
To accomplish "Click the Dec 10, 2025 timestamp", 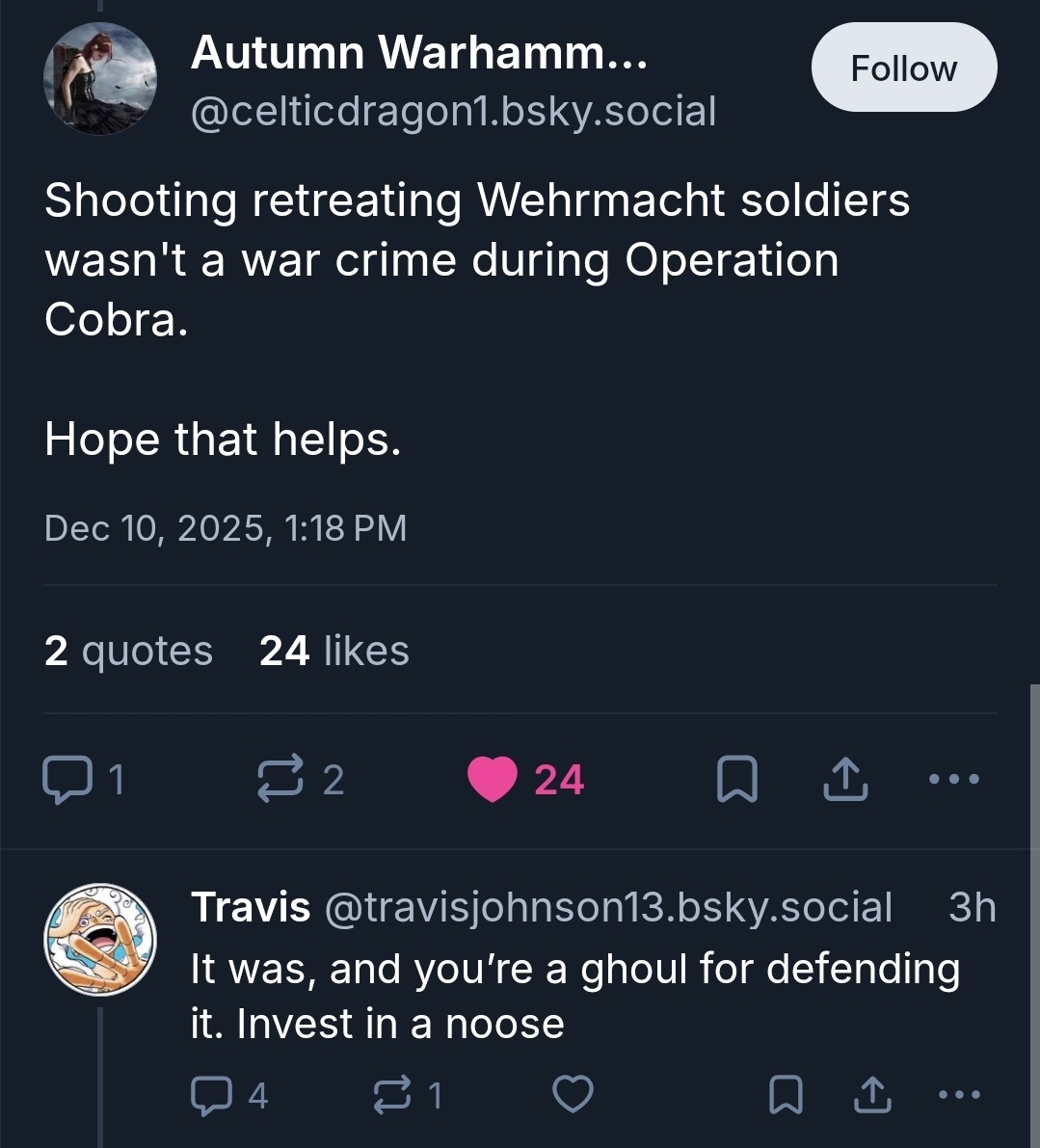I will pos(226,528).
